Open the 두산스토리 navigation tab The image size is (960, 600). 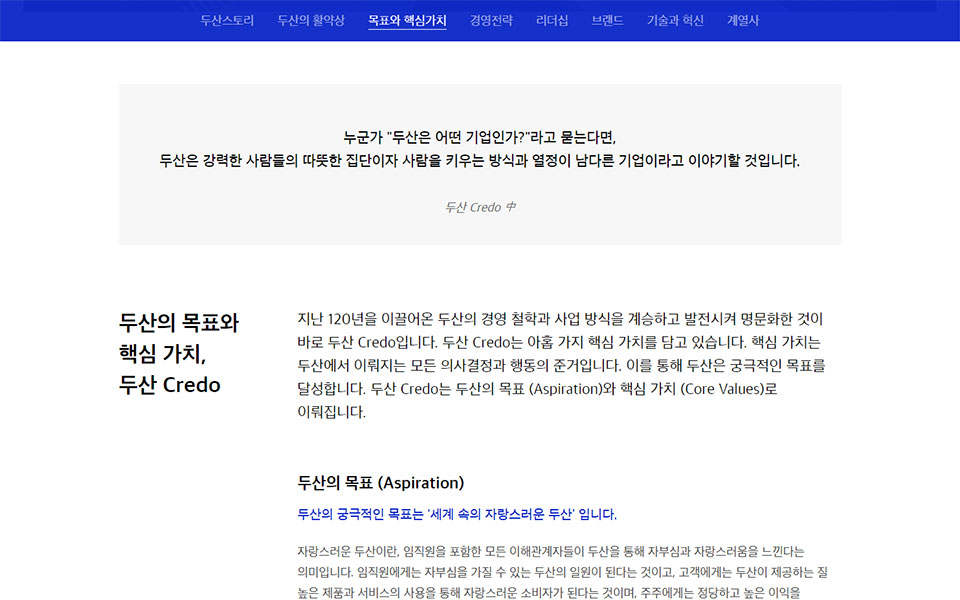227,20
